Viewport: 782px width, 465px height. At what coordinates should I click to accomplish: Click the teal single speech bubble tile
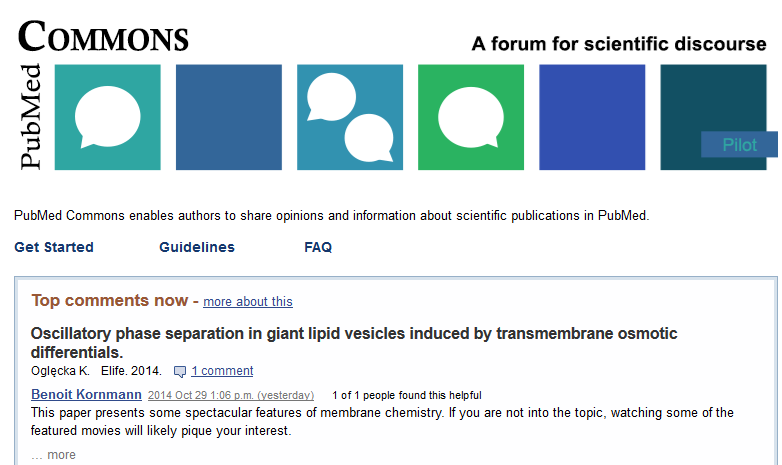108,117
